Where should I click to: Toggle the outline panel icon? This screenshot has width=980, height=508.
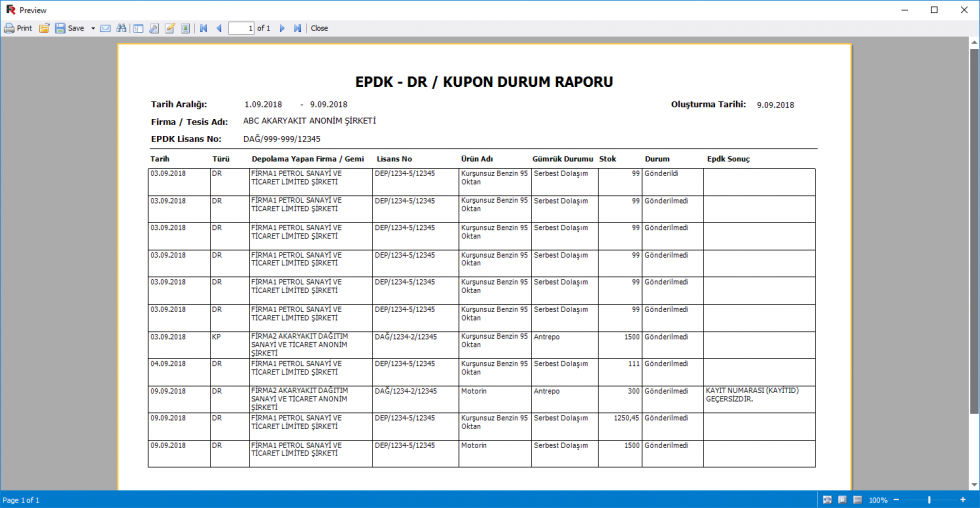click(x=139, y=28)
